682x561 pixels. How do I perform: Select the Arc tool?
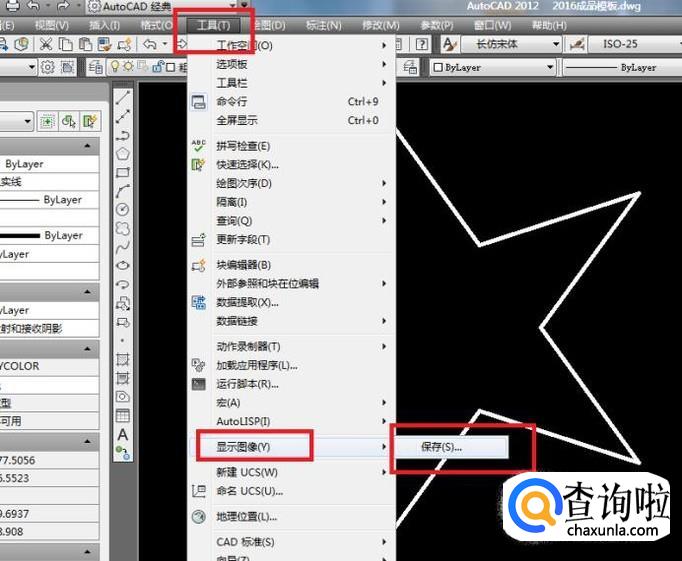point(123,191)
